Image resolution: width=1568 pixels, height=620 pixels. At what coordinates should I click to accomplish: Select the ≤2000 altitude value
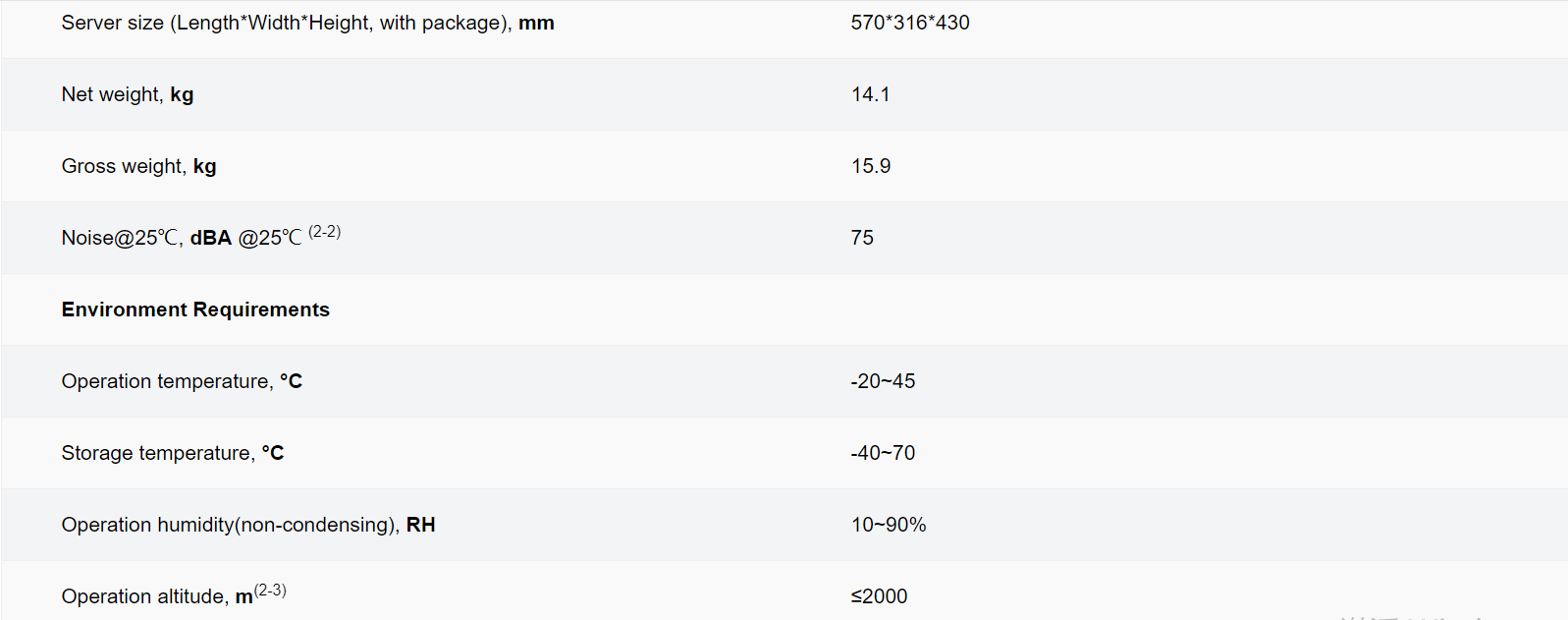click(880, 596)
